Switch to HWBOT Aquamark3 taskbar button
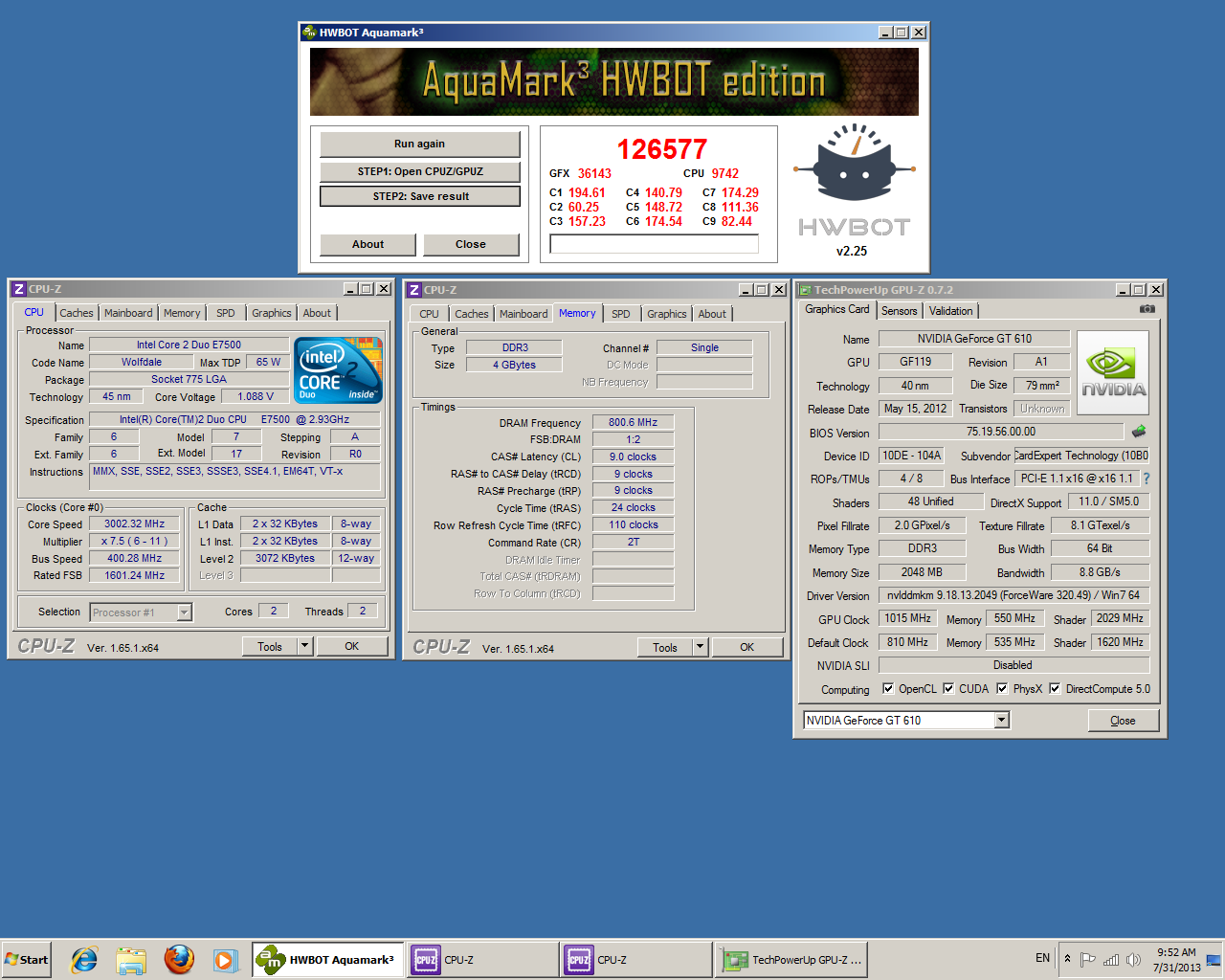 328,959
